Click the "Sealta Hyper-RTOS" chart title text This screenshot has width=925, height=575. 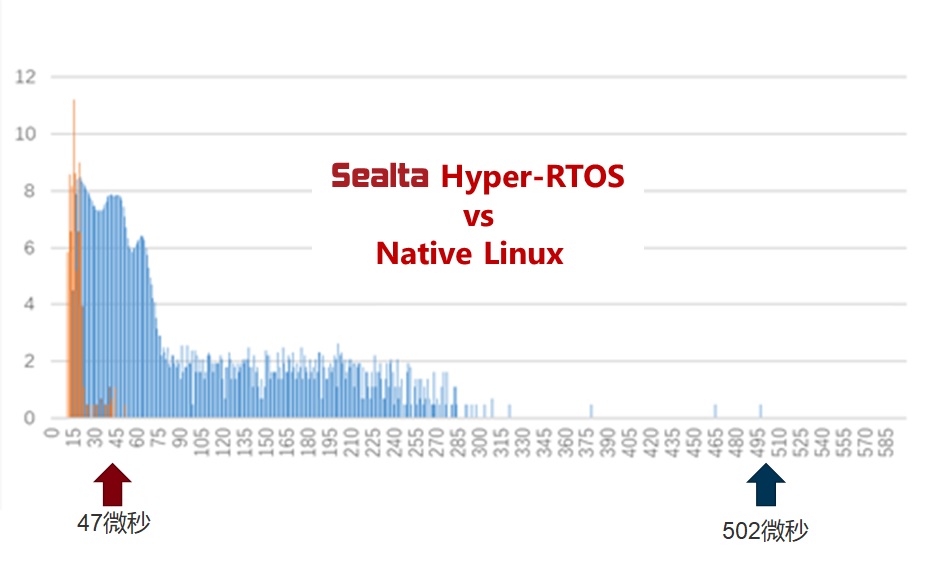coord(478,176)
